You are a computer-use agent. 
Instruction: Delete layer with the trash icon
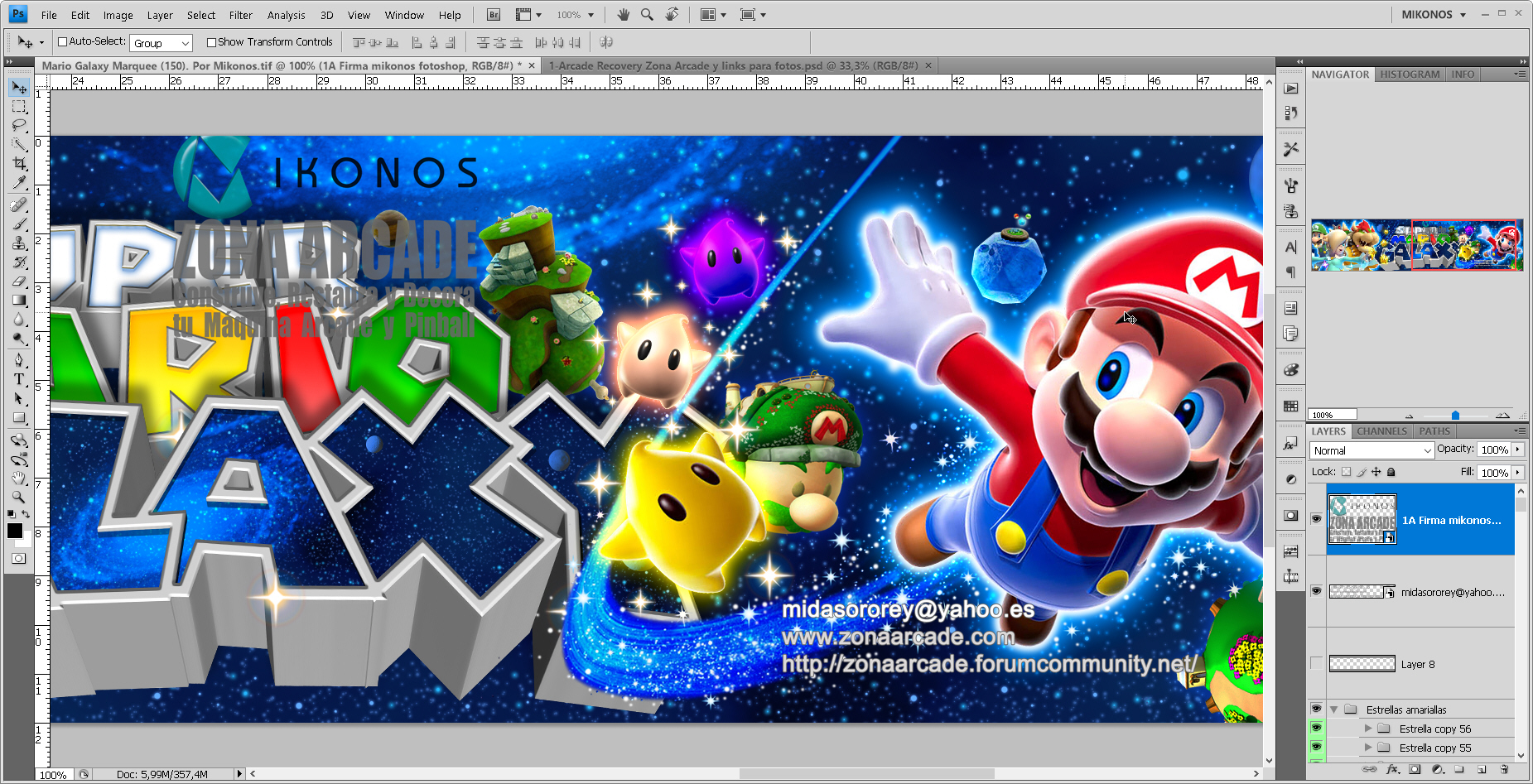point(1504,769)
